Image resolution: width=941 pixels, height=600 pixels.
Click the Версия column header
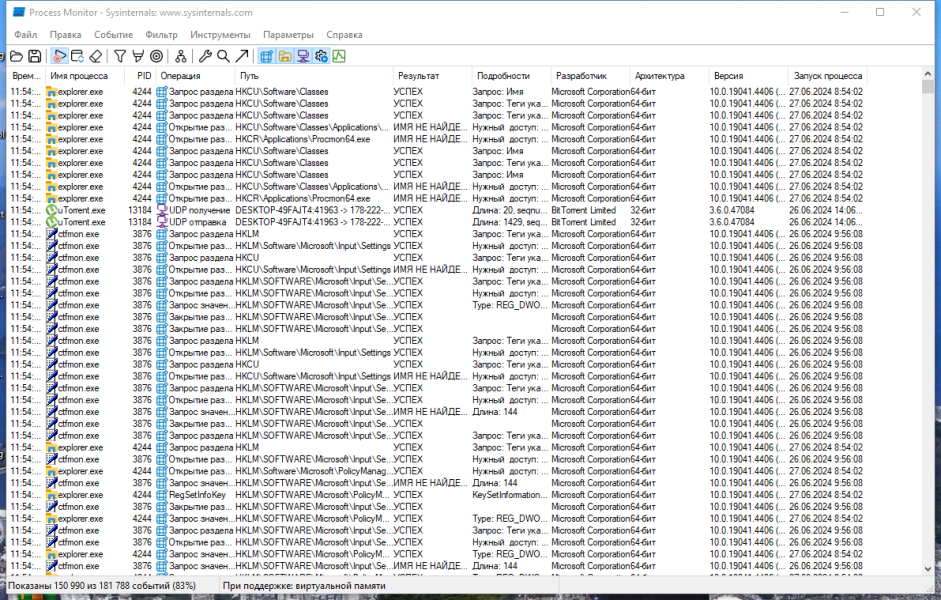[749, 76]
